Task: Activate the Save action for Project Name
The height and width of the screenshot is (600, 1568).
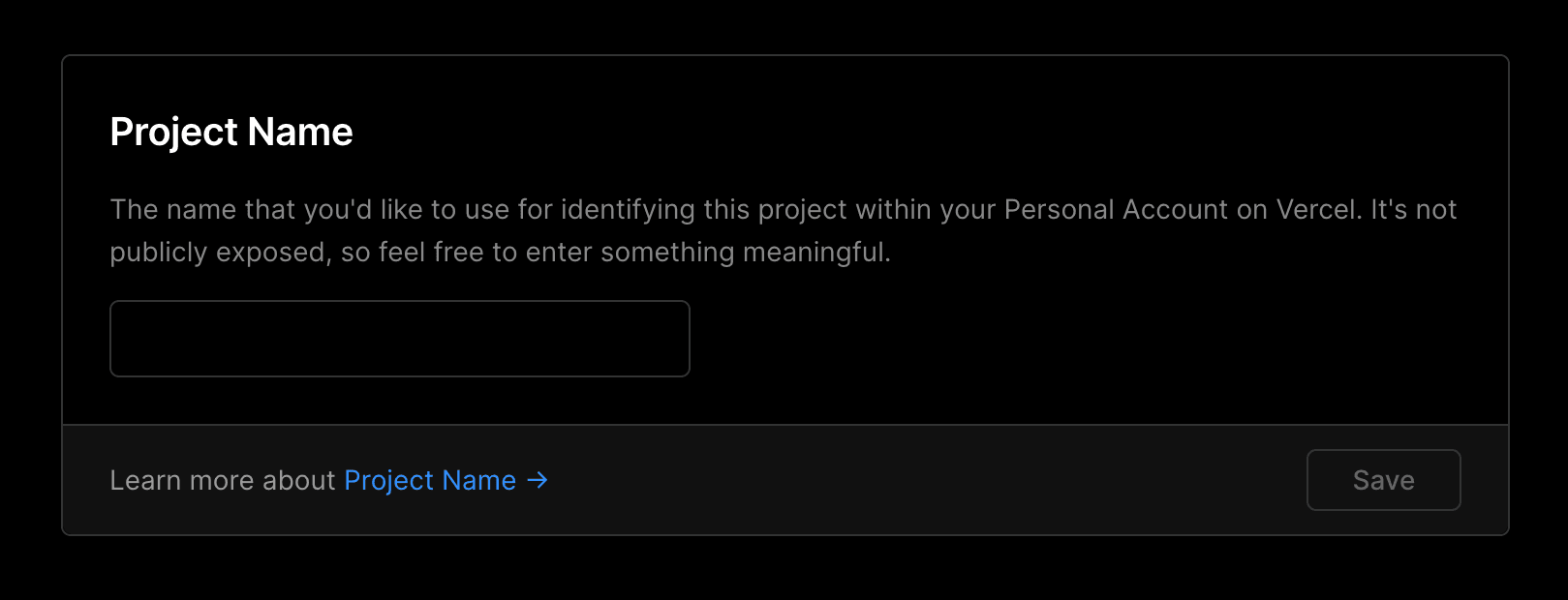Action: pyautogui.click(x=1383, y=480)
